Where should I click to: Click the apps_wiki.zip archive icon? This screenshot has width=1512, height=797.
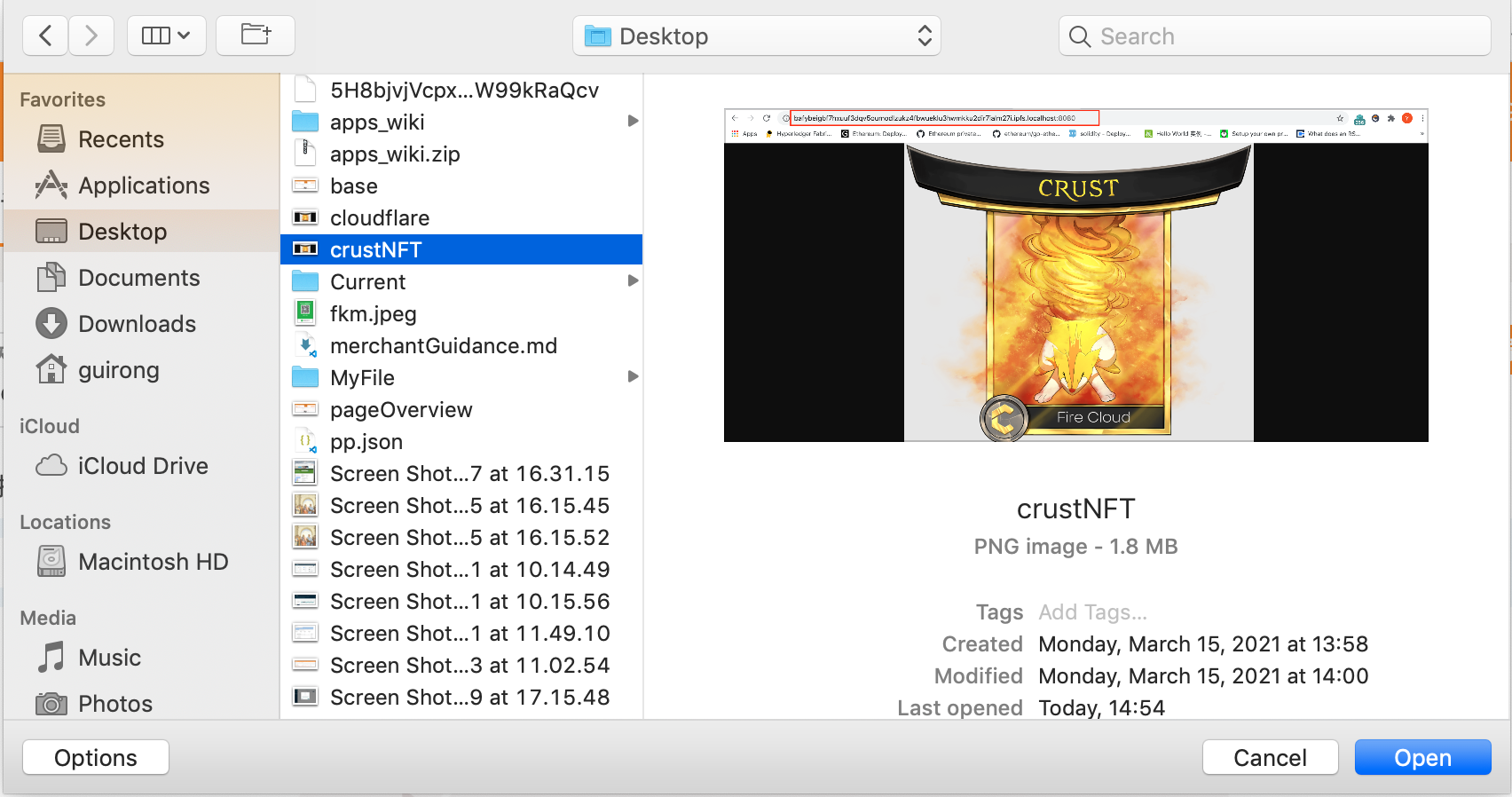pyautogui.click(x=305, y=154)
